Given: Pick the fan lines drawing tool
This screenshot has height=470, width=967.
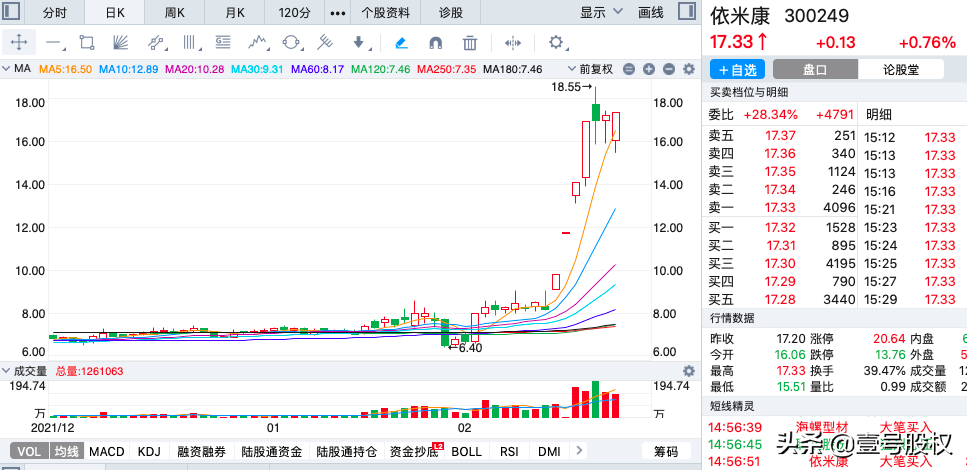Looking at the screenshot, I should point(119,43).
